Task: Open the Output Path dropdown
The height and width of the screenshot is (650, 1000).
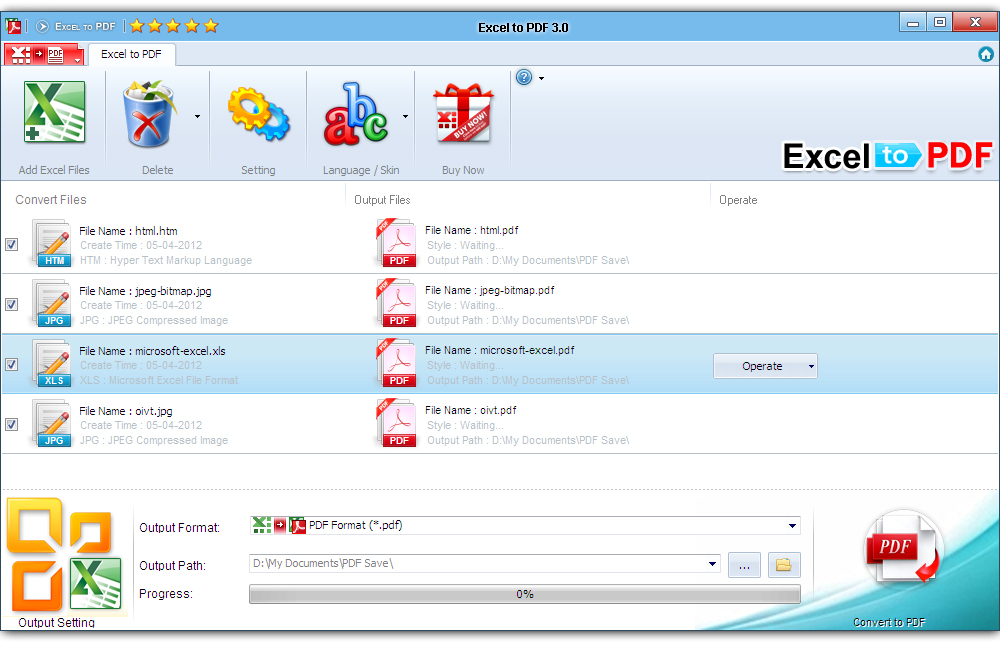Action: click(x=712, y=564)
